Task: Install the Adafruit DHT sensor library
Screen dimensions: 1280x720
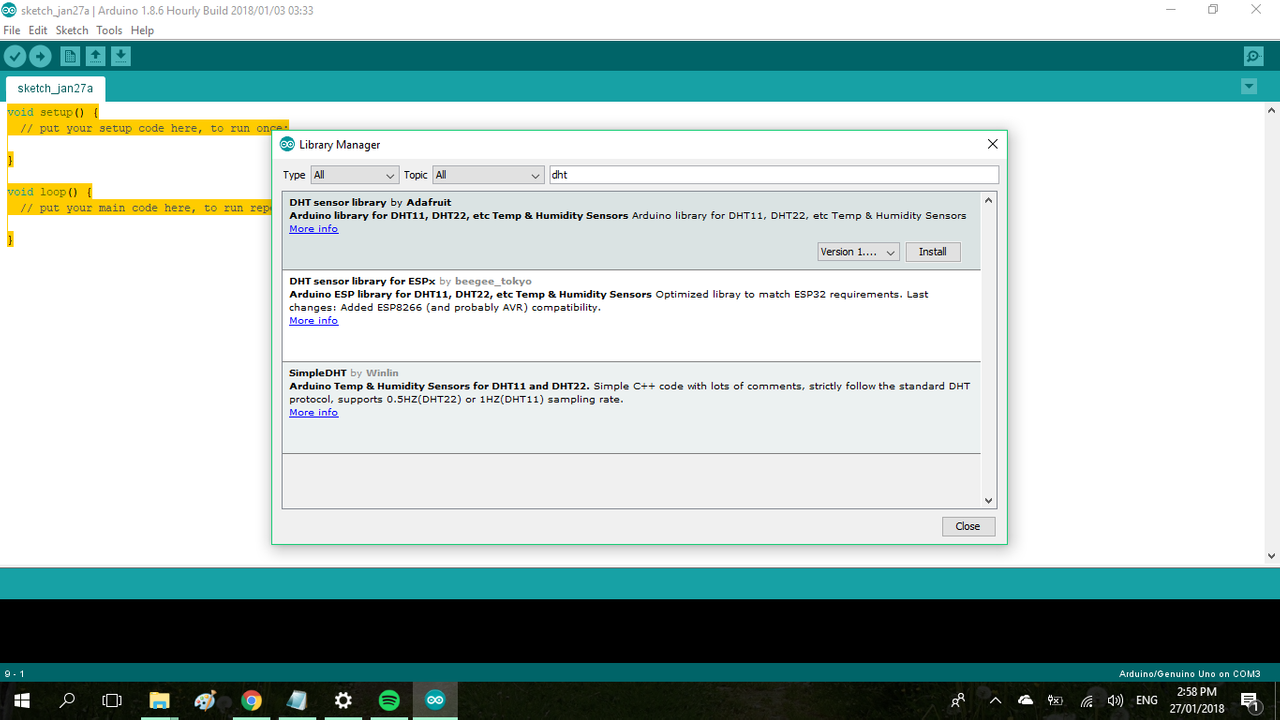Action: (933, 252)
